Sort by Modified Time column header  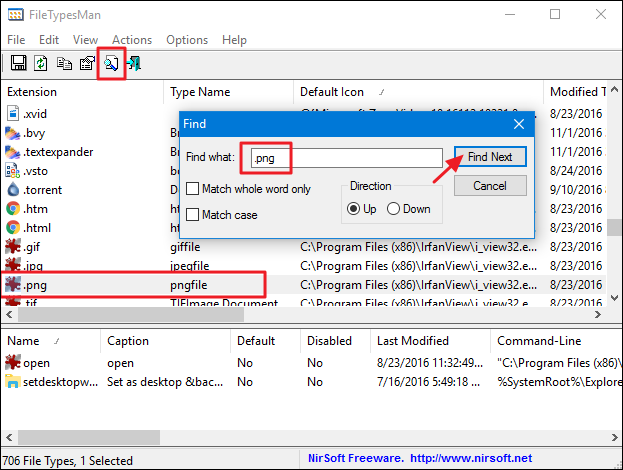(575, 92)
